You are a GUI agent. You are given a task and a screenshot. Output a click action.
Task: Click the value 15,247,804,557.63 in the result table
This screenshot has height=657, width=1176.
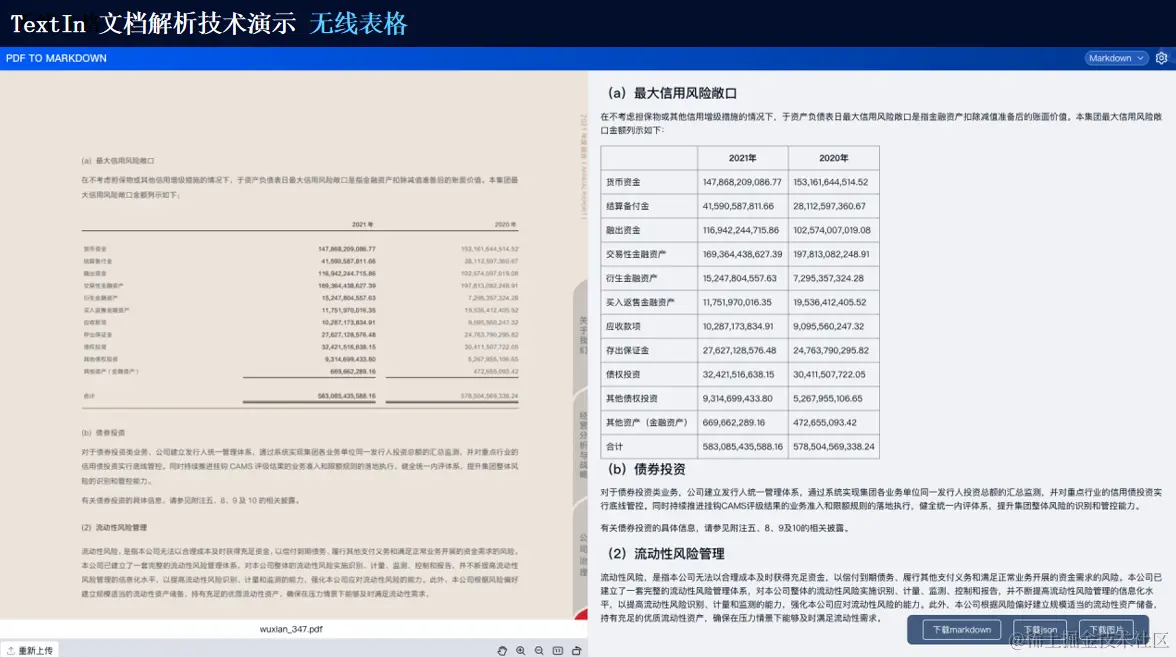740,278
